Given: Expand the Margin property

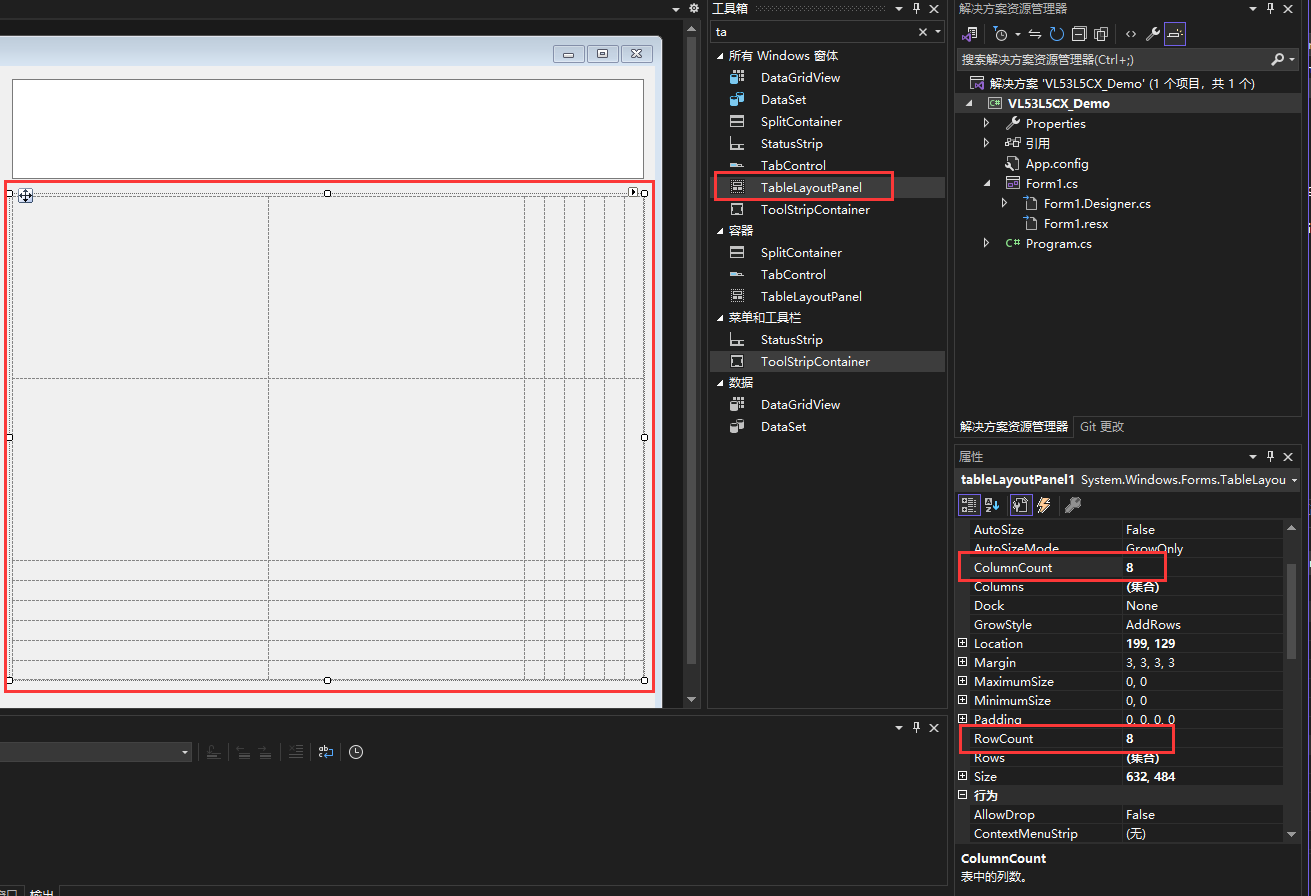Looking at the screenshot, I should pyautogui.click(x=963, y=663).
